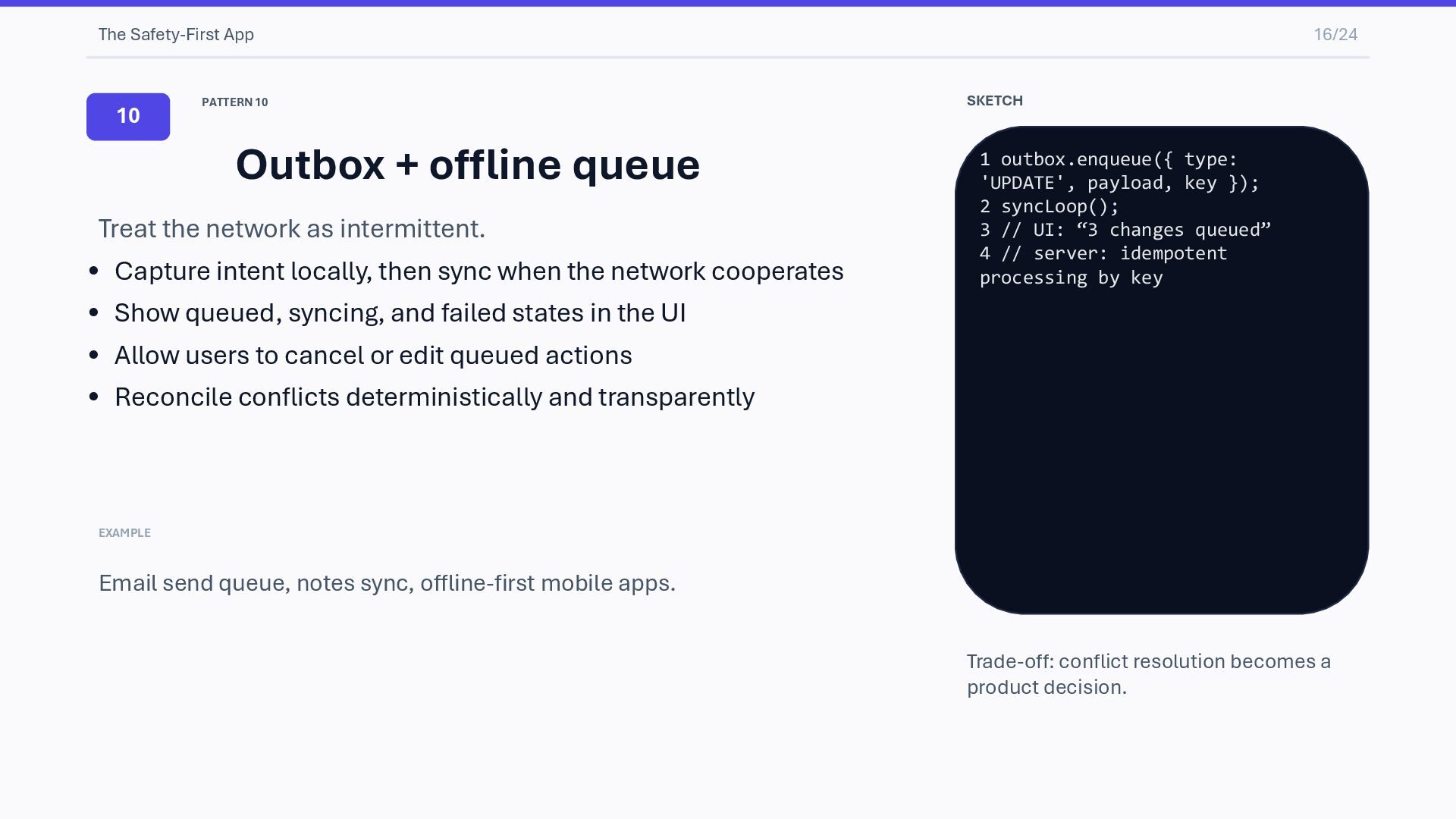Screen dimensions: 1456x819
Task: Click the 'idempotent processing by key' comment
Action: [x=1103, y=265]
